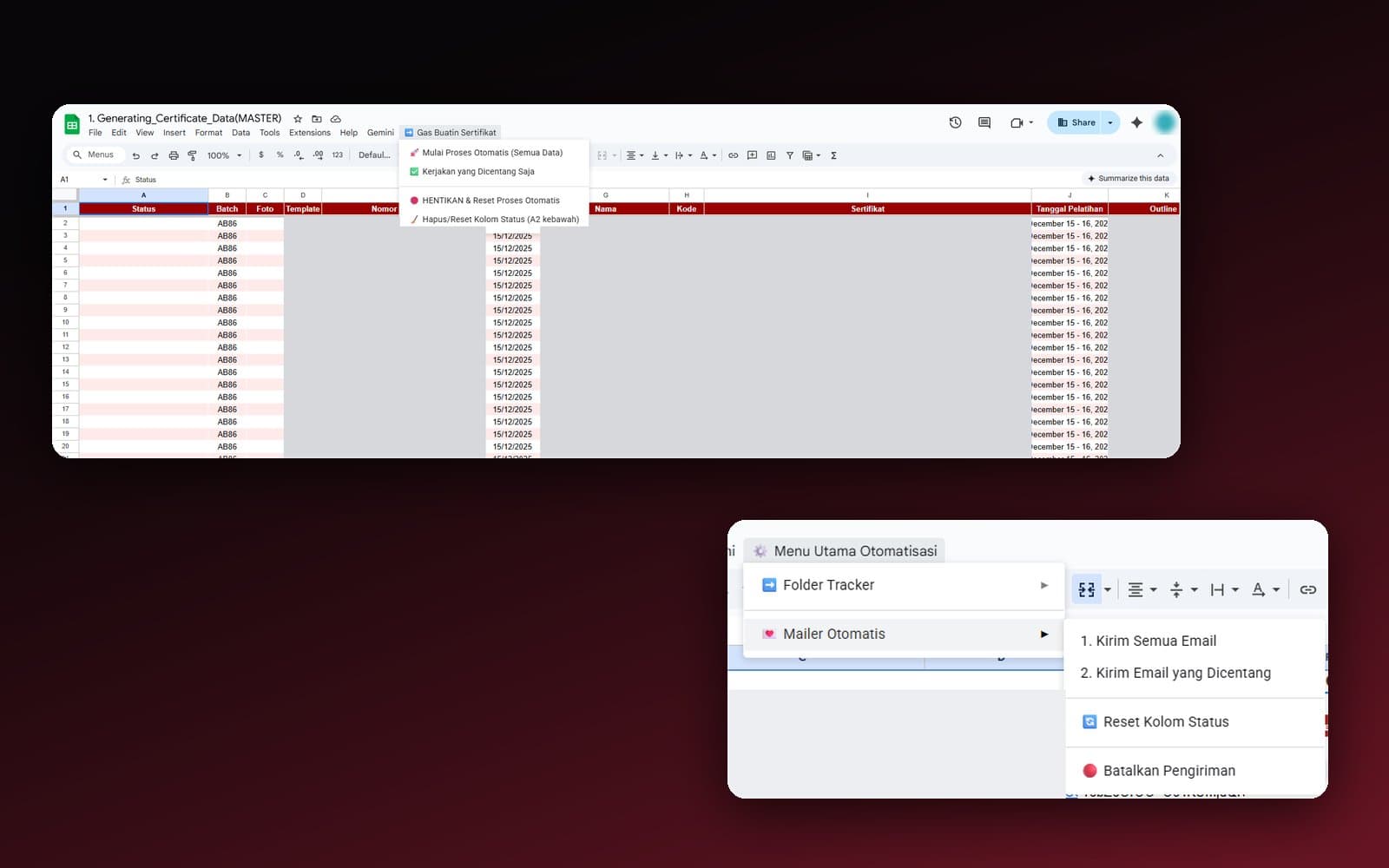Expand the Folder Tracker submenu
Screen dimensions: 1389x868
[904, 585]
